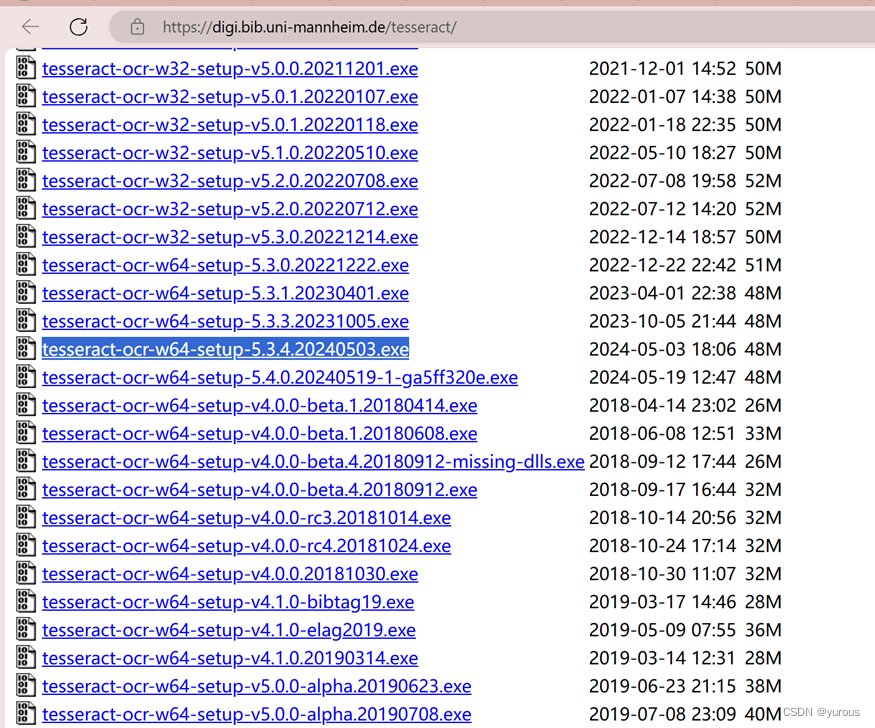Viewport: 875px width, 728px height.
Task: Click size 36M in elag2019 row
Action: [763, 630]
